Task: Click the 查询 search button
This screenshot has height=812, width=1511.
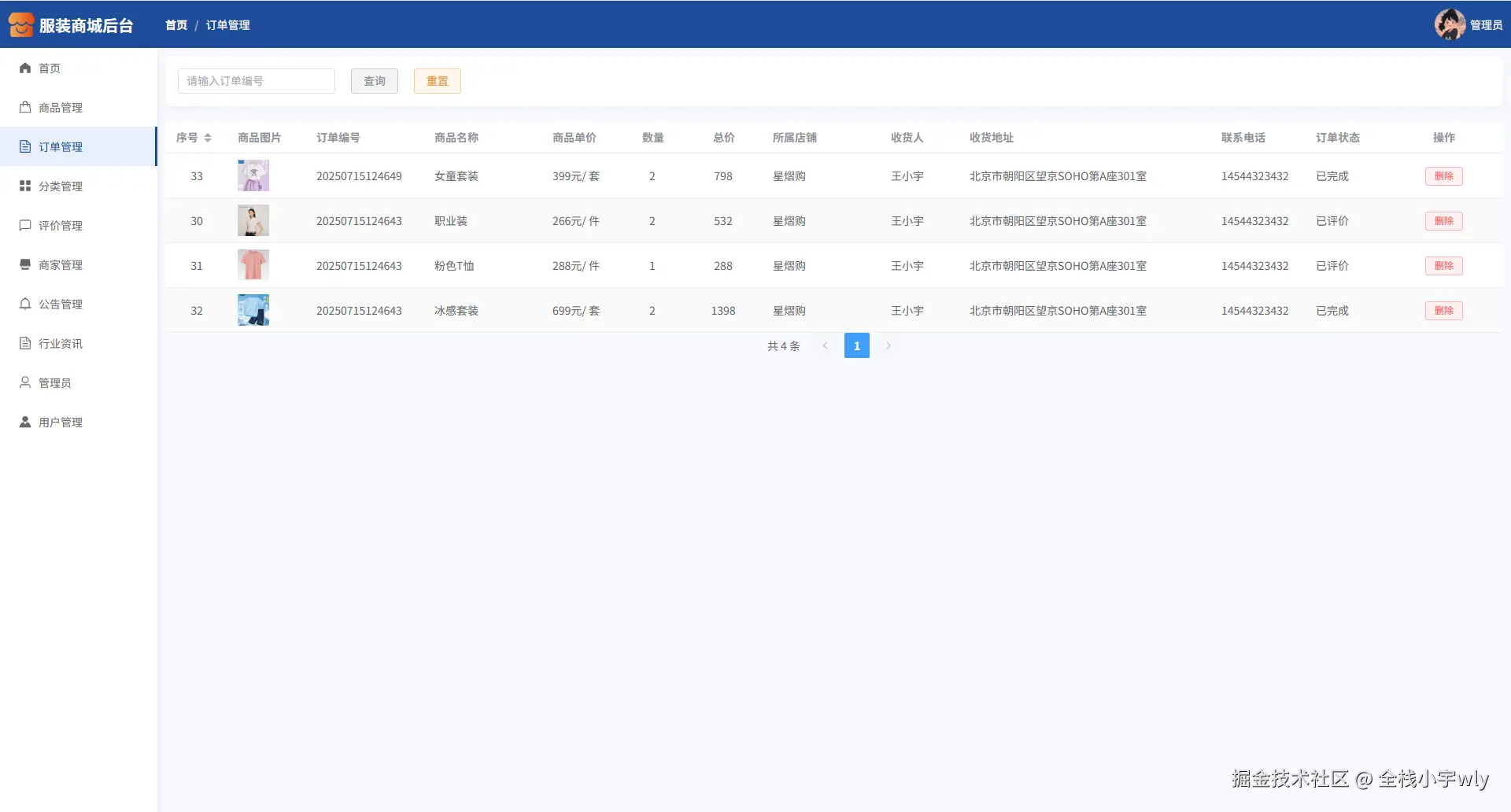Action: click(375, 81)
